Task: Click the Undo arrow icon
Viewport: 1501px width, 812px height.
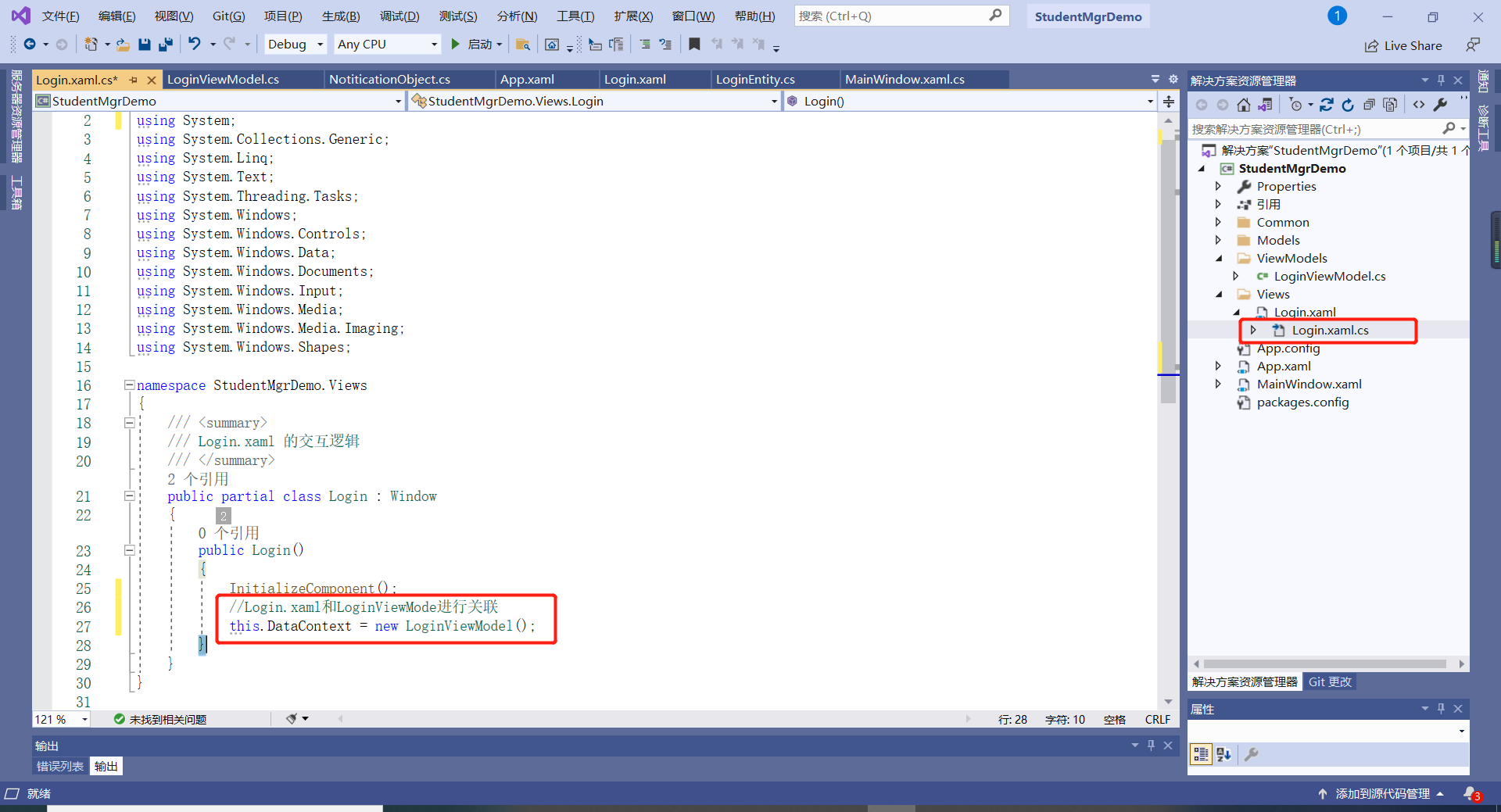Action: [x=195, y=44]
